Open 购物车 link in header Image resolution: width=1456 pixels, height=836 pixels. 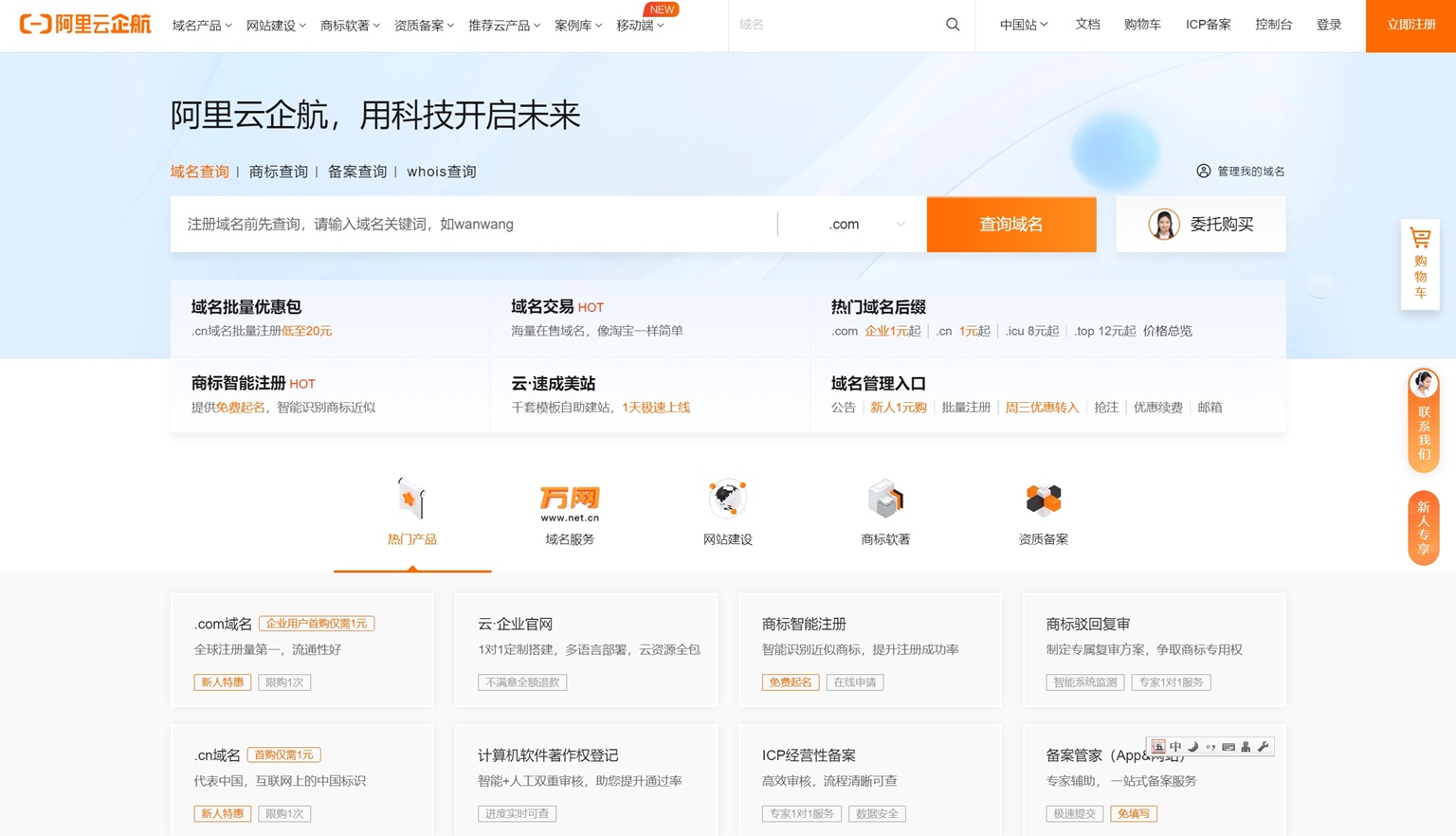pyautogui.click(x=1142, y=25)
